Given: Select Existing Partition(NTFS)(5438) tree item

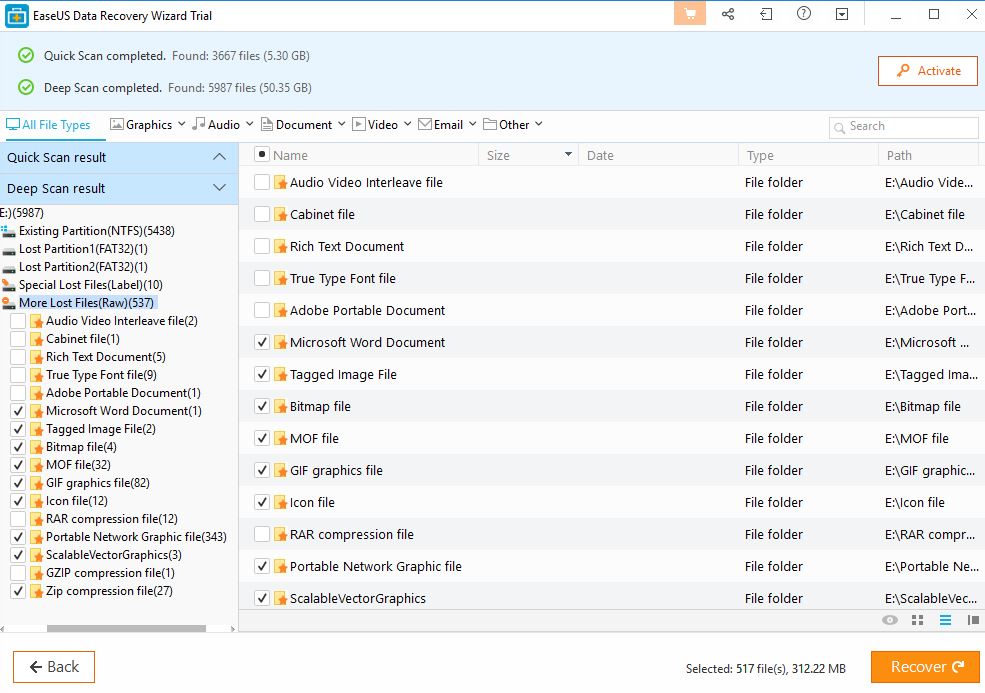Looking at the screenshot, I should coord(97,231).
